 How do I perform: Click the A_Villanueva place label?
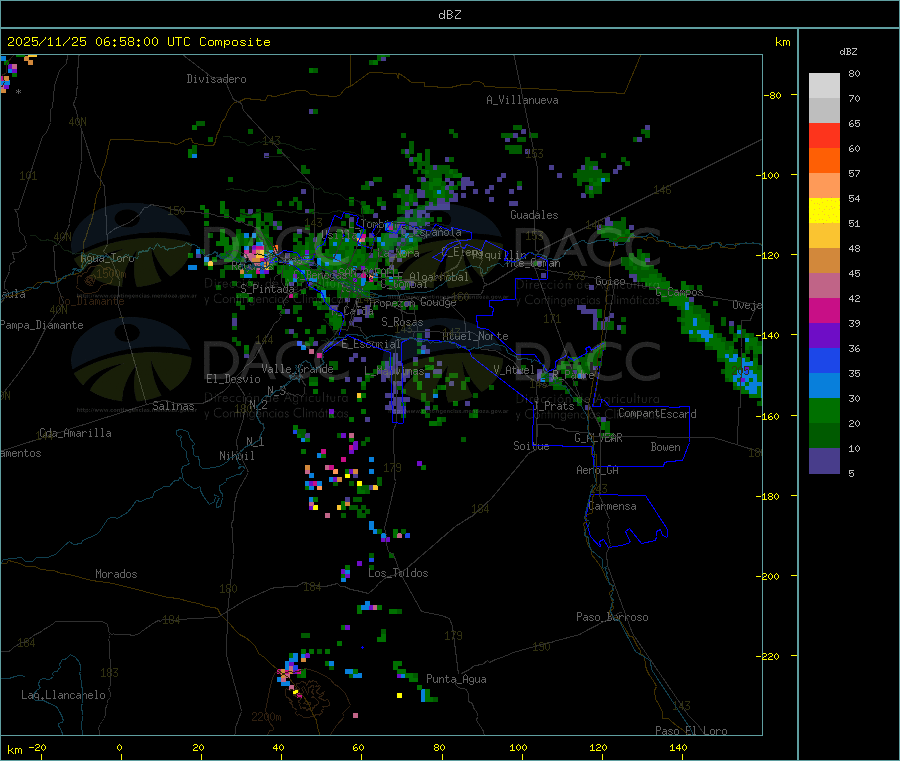[x=522, y=100]
